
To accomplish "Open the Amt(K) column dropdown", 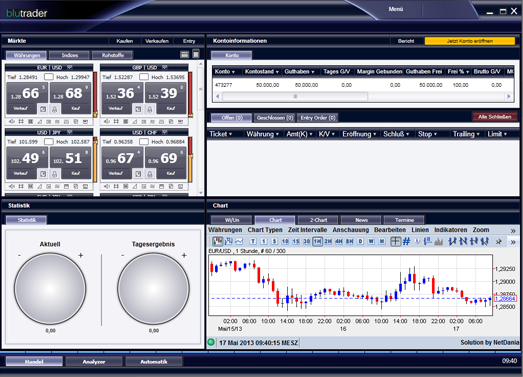I will click(311, 134).
